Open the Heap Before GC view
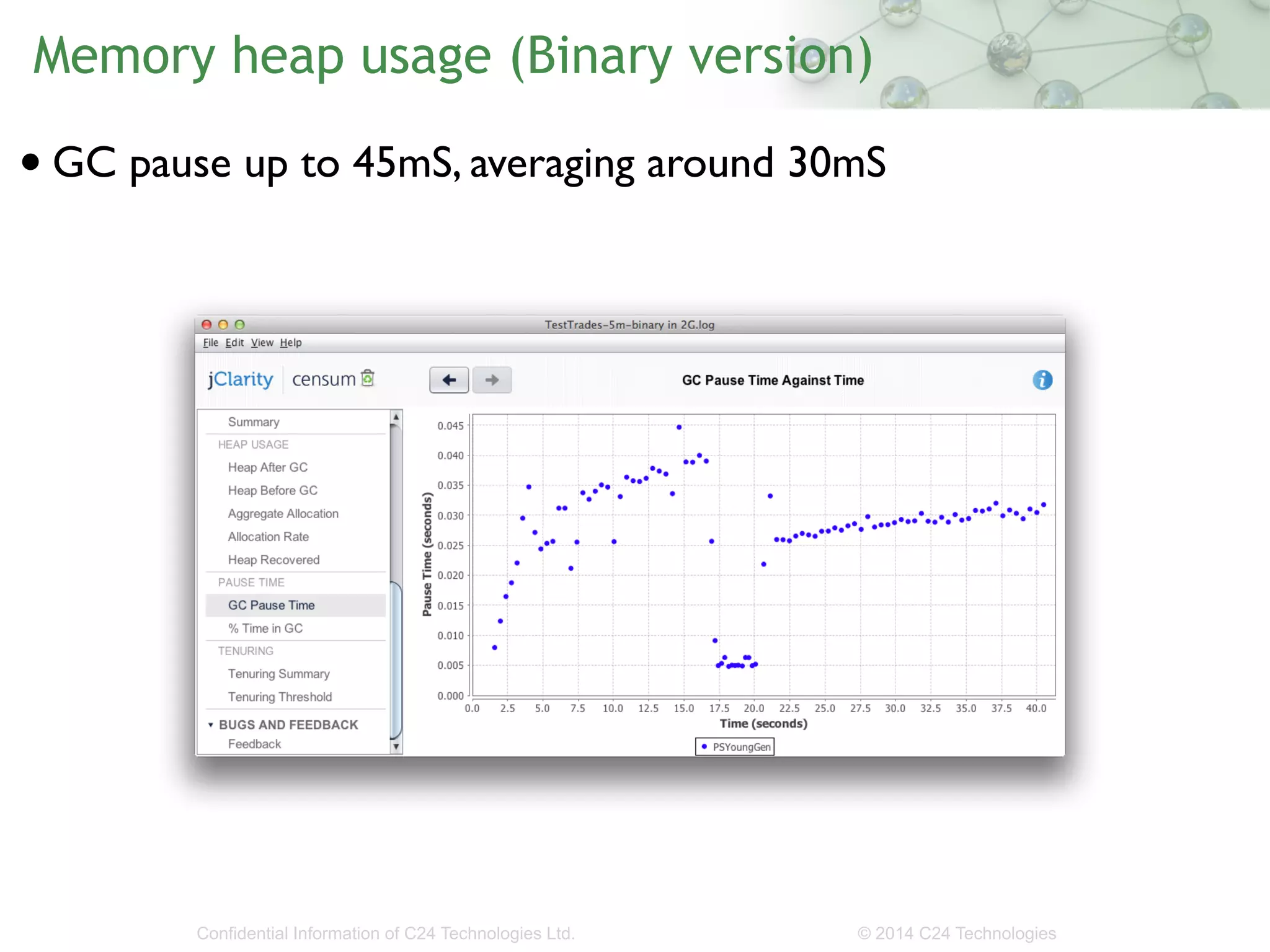Image resolution: width=1270 pixels, height=952 pixels. pyautogui.click(x=273, y=490)
